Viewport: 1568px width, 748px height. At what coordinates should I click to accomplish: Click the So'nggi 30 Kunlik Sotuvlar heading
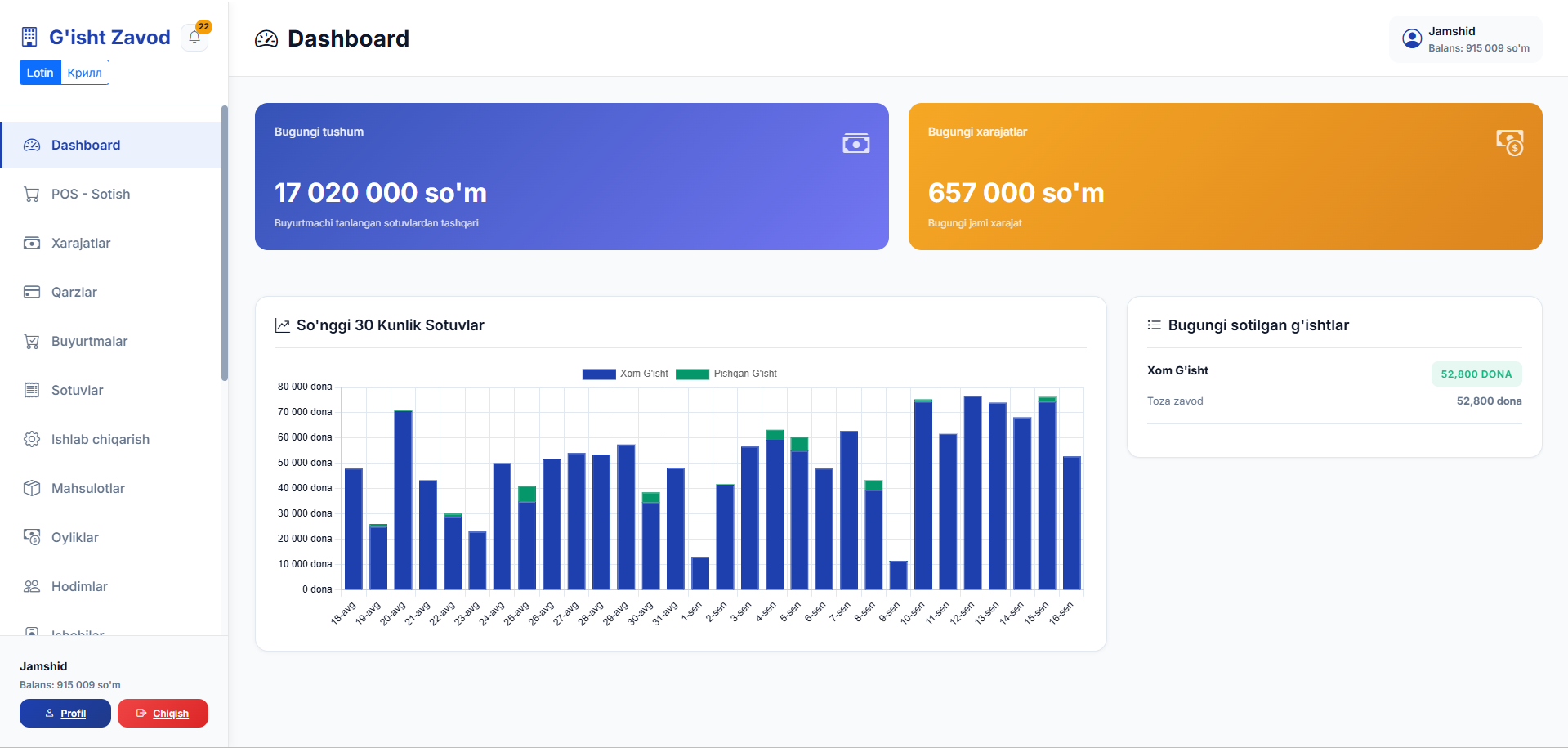pos(391,325)
